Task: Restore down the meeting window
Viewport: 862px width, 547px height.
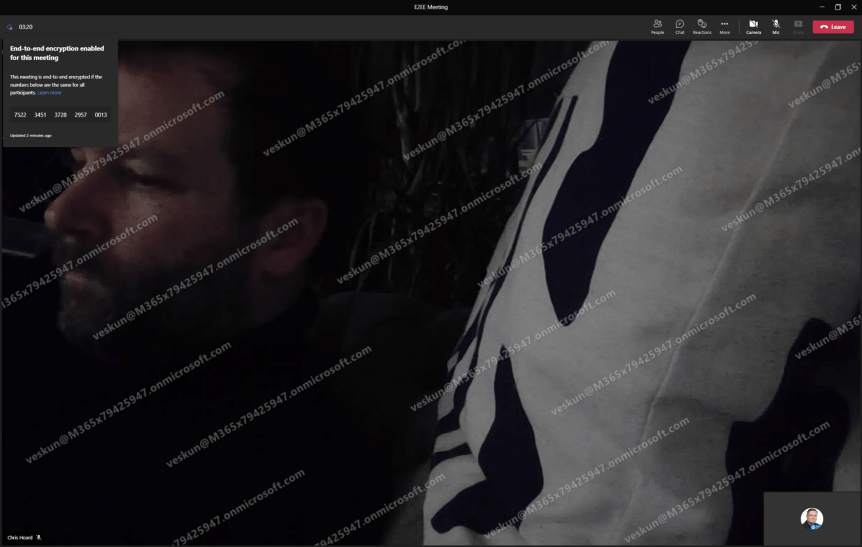Action: tap(838, 7)
